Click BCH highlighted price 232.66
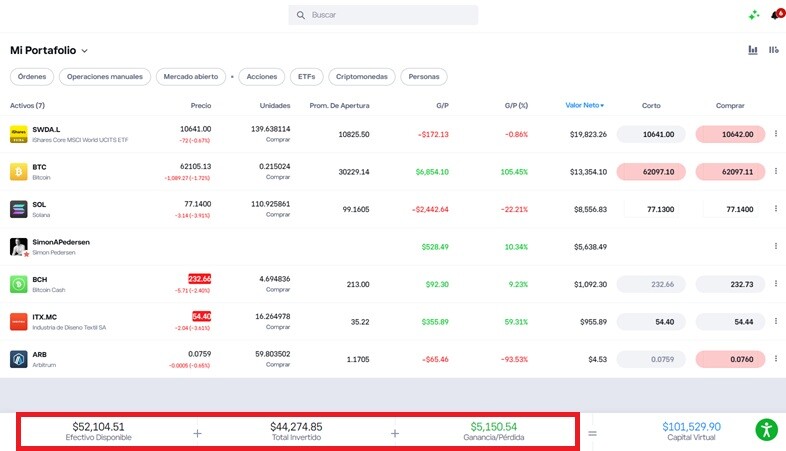The width and height of the screenshot is (786, 451). (x=200, y=279)
